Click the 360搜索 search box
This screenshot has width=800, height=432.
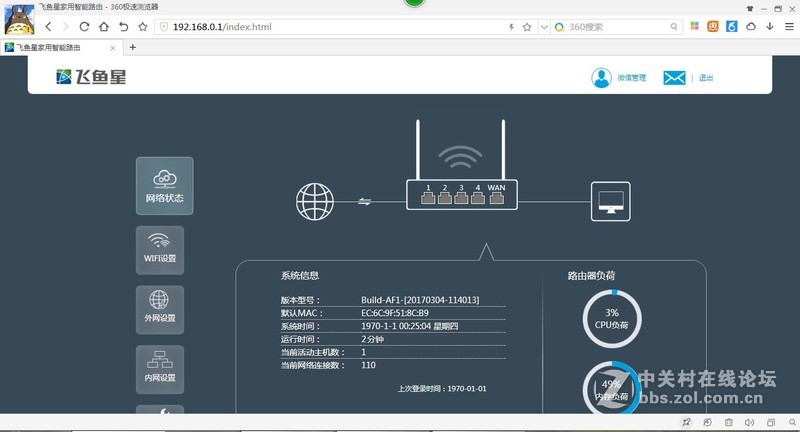pos(617,27)
